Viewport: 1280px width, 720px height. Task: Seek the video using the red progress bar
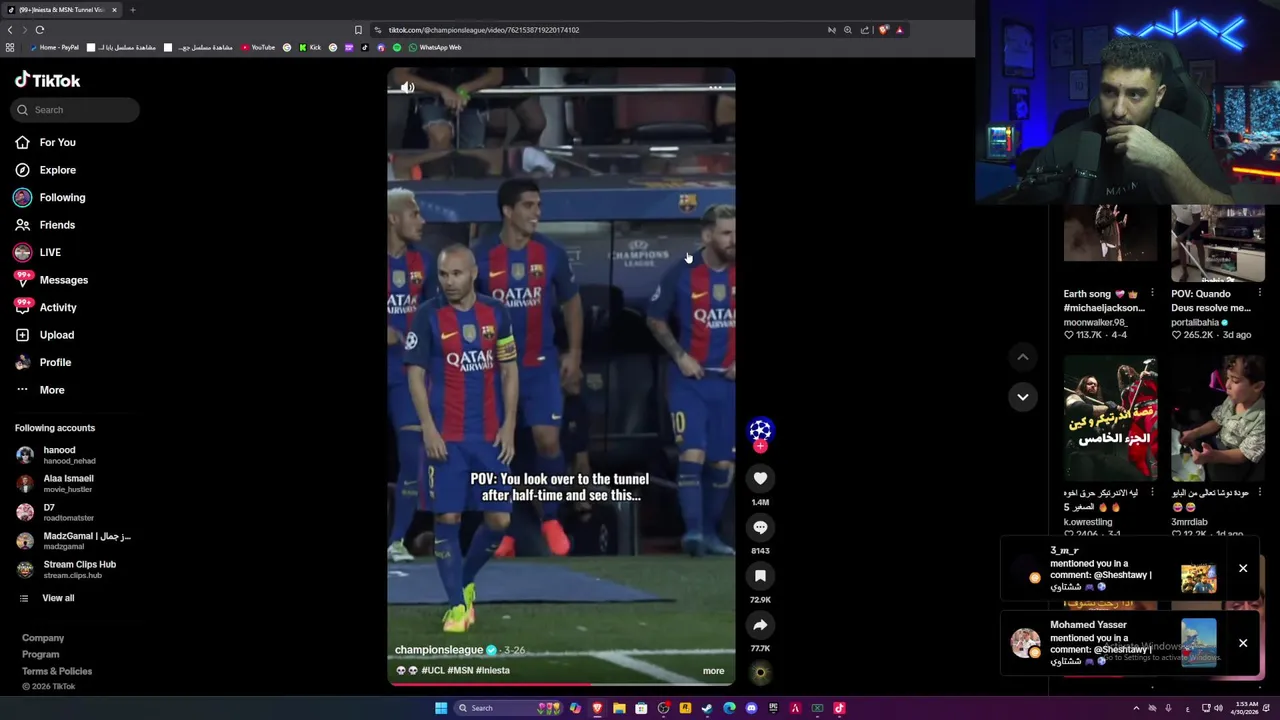tap(561, 685)
